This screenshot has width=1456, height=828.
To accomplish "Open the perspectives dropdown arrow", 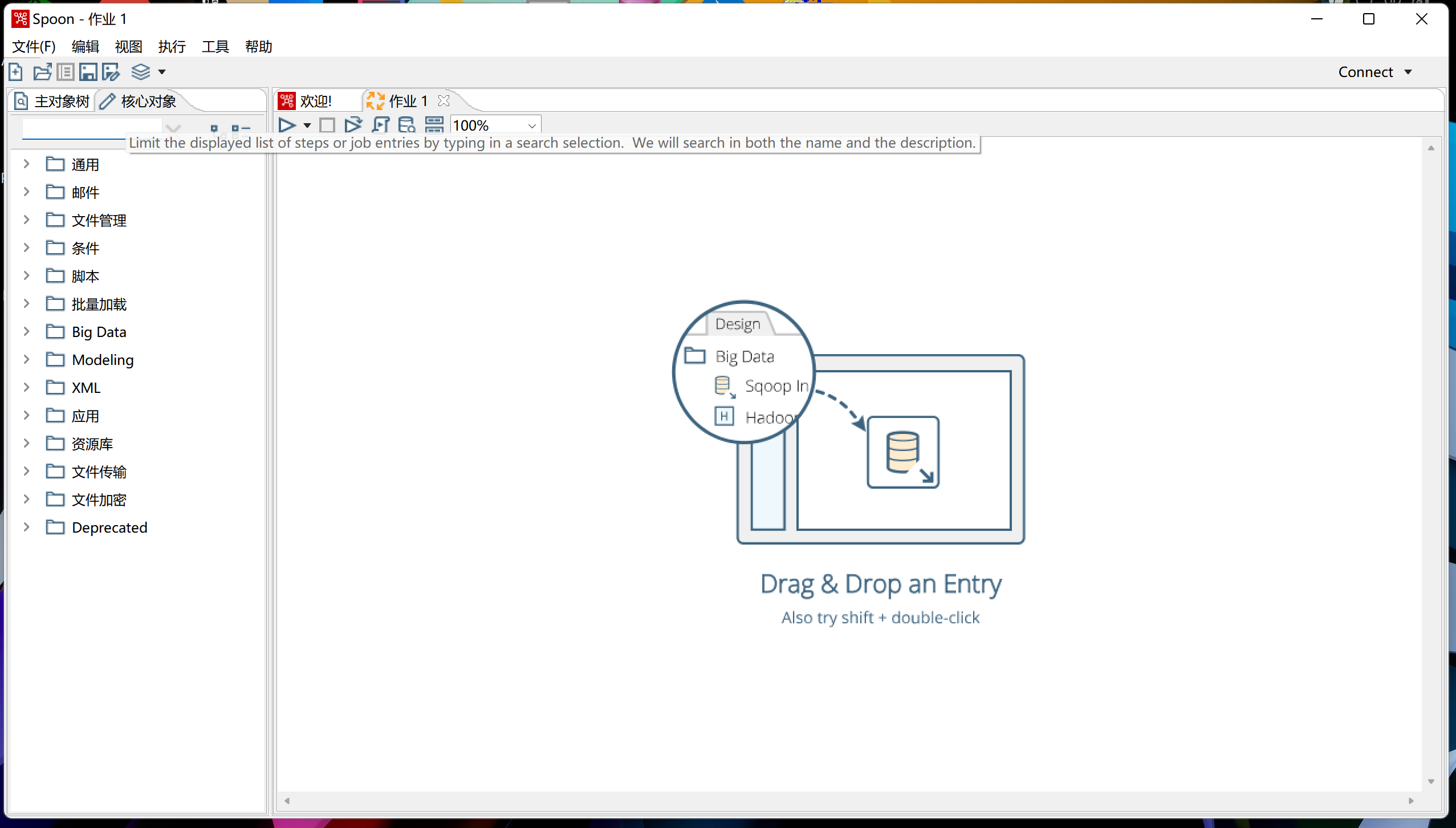I will (162, 72).
